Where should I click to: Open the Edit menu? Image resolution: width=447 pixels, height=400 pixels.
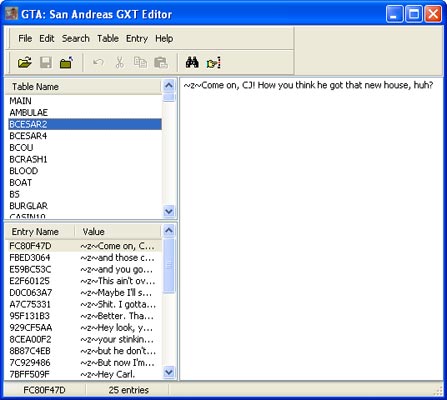coord(47,39)
